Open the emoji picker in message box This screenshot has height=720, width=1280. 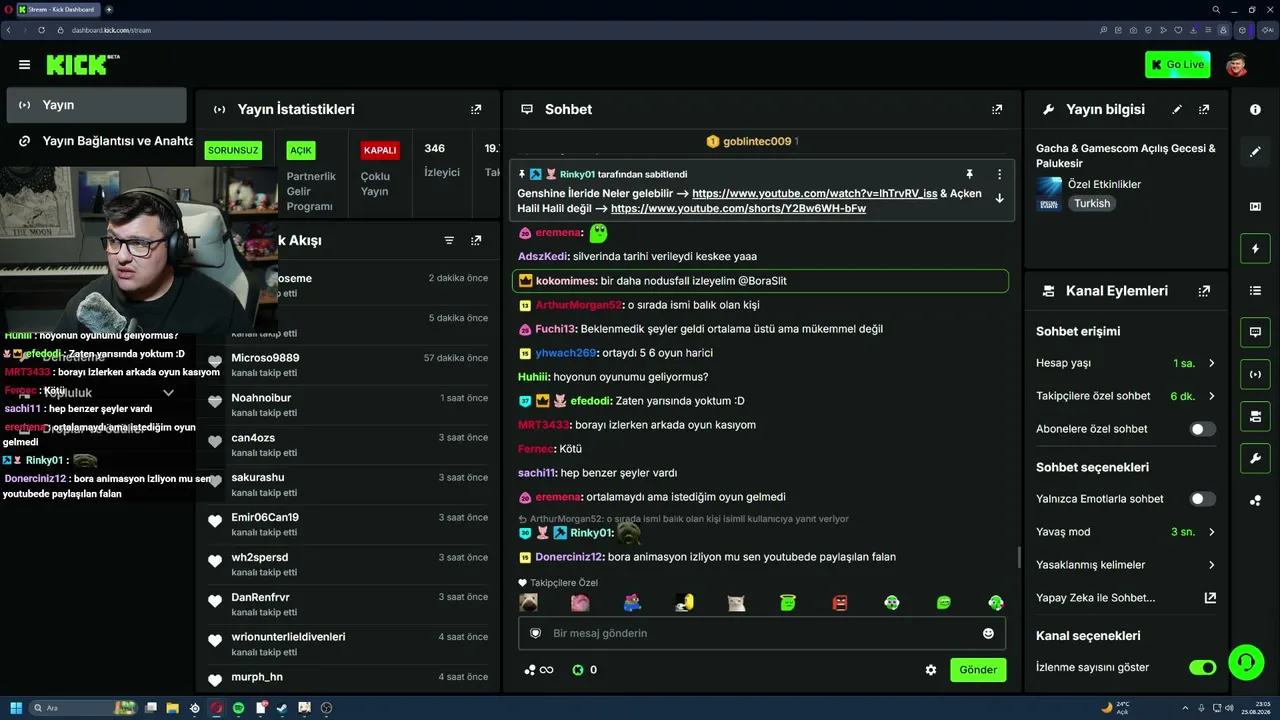[x=988, y=633]
